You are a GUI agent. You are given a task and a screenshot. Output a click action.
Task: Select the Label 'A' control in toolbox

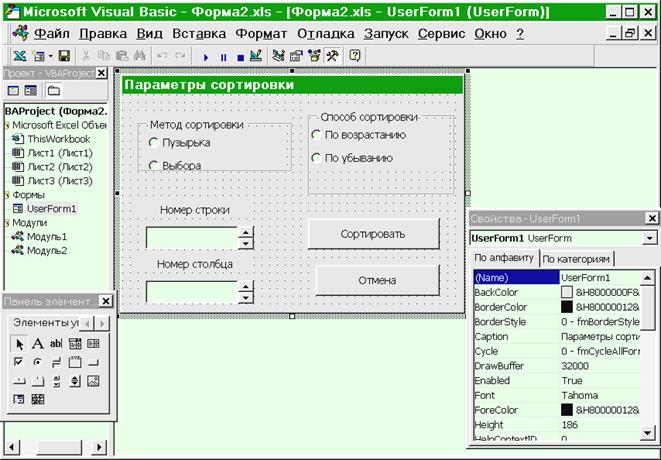[38, 344]
